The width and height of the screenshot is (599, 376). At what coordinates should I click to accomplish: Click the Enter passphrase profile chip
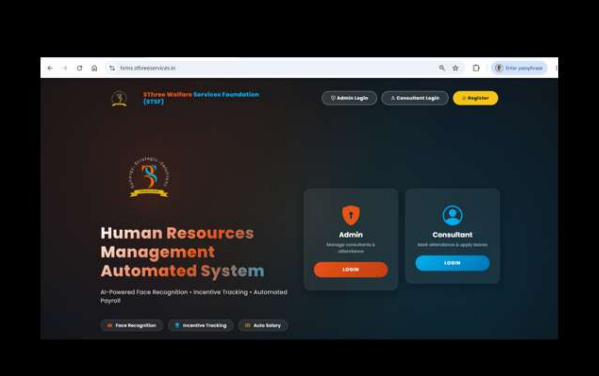click(519, 68)
